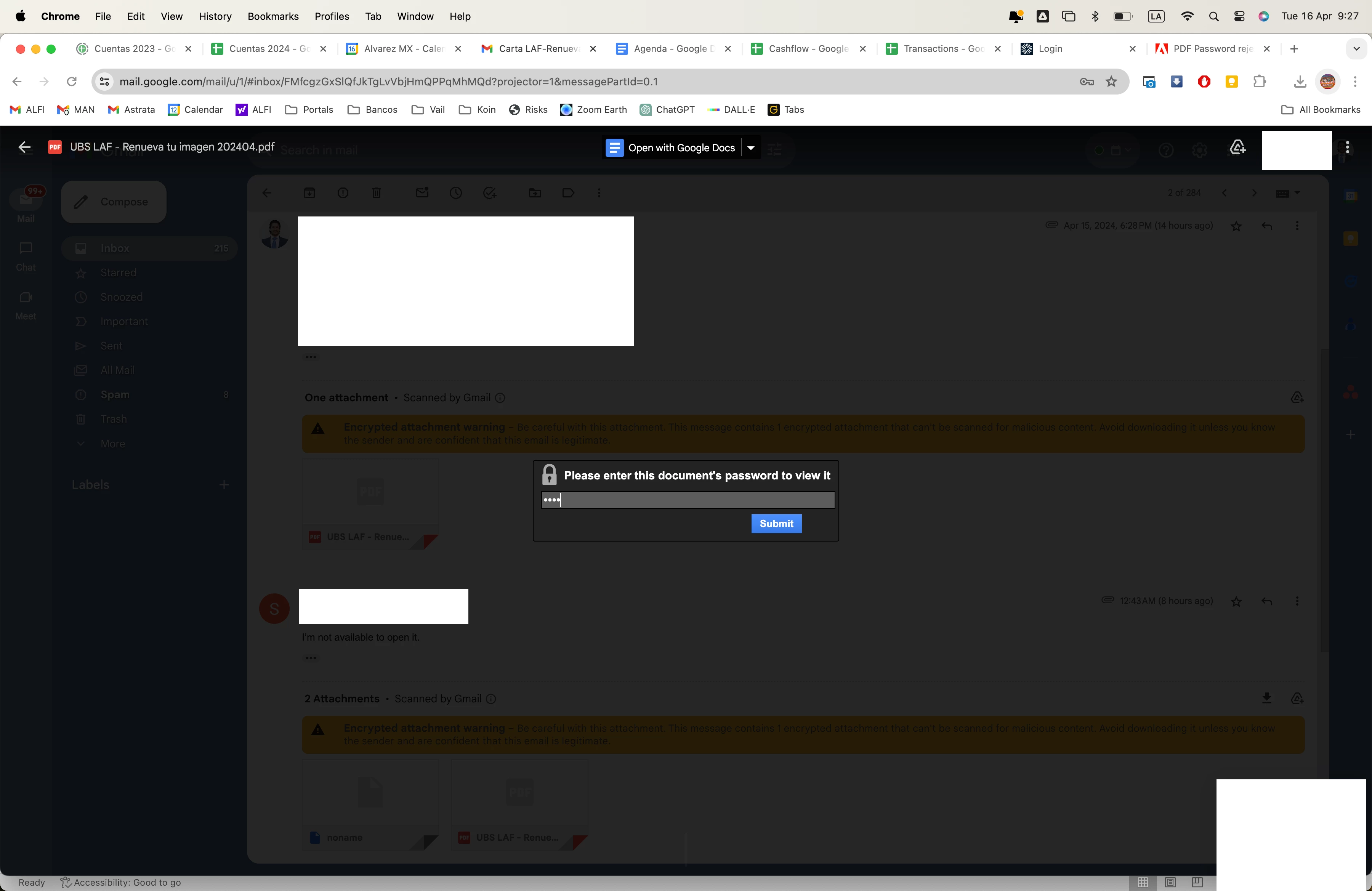
Task: Open the macOS Spotlight search icon
Action: tap(1213, 16)
